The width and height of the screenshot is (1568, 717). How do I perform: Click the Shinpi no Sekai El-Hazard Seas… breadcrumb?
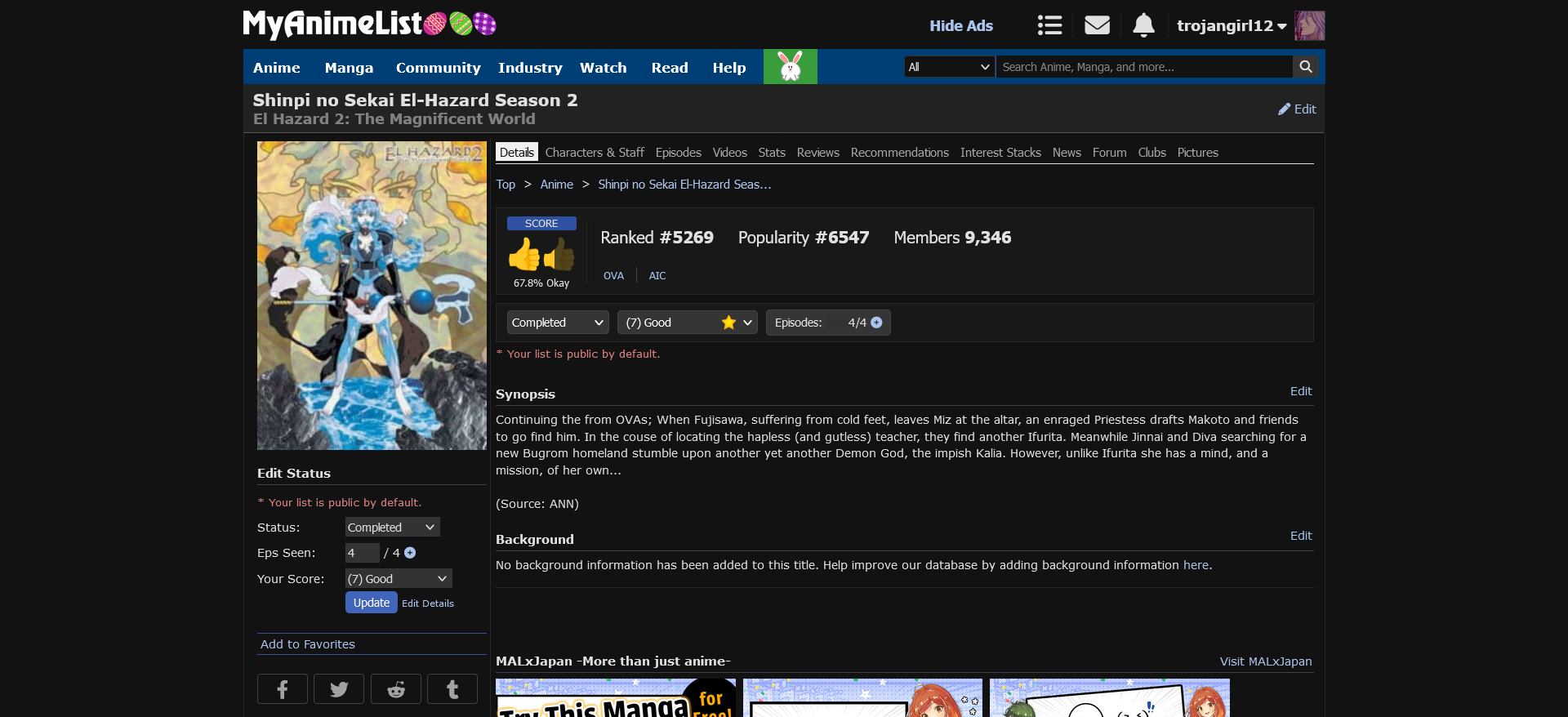click(684, 185)
